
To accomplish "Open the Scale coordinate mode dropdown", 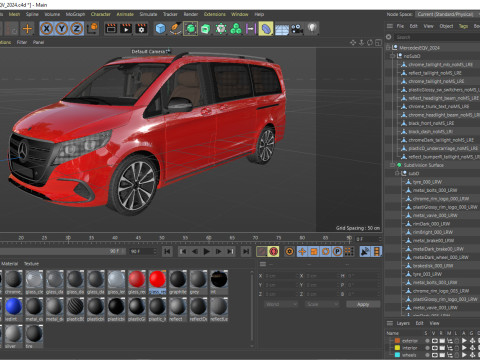I will 322,304.
